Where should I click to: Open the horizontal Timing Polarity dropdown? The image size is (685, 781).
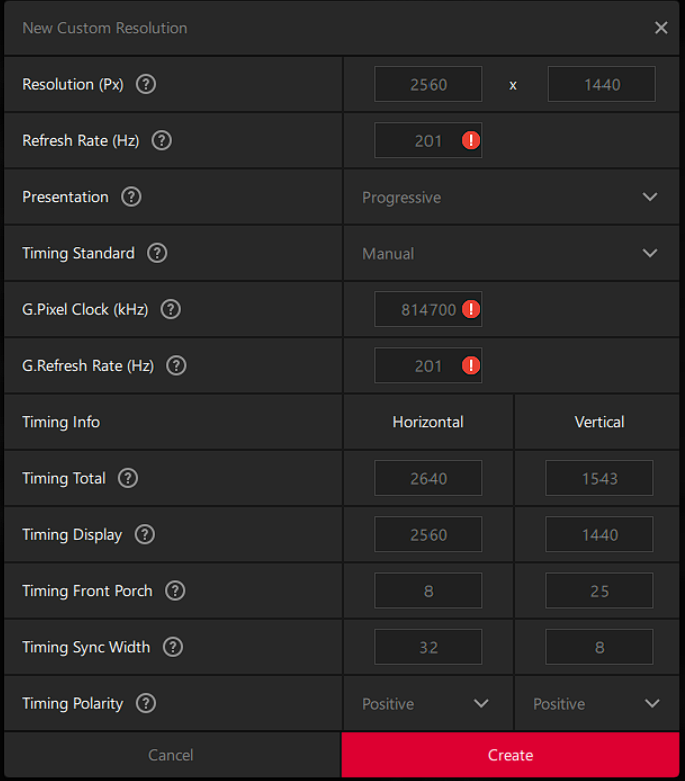[427, 704]
